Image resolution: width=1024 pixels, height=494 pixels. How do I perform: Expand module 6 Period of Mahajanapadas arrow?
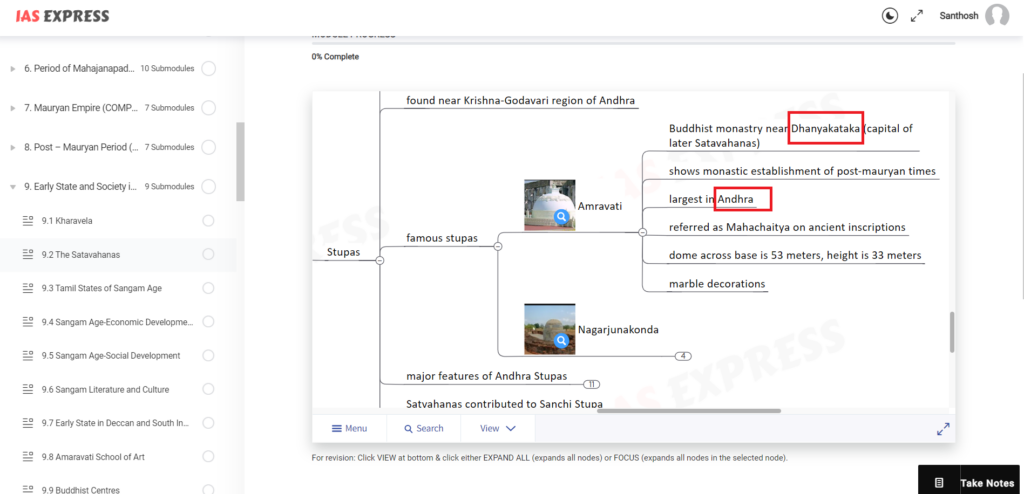(x=13, y=69)
